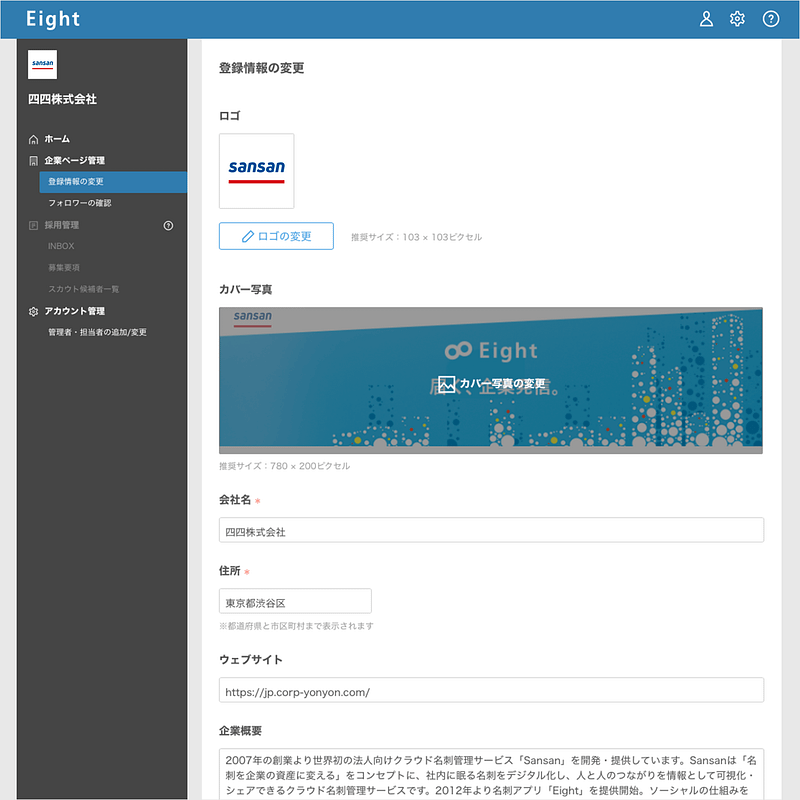Screen dimensions: 800x800
Task: Open the user profile icon in header
Action: (x=706, y=19)
